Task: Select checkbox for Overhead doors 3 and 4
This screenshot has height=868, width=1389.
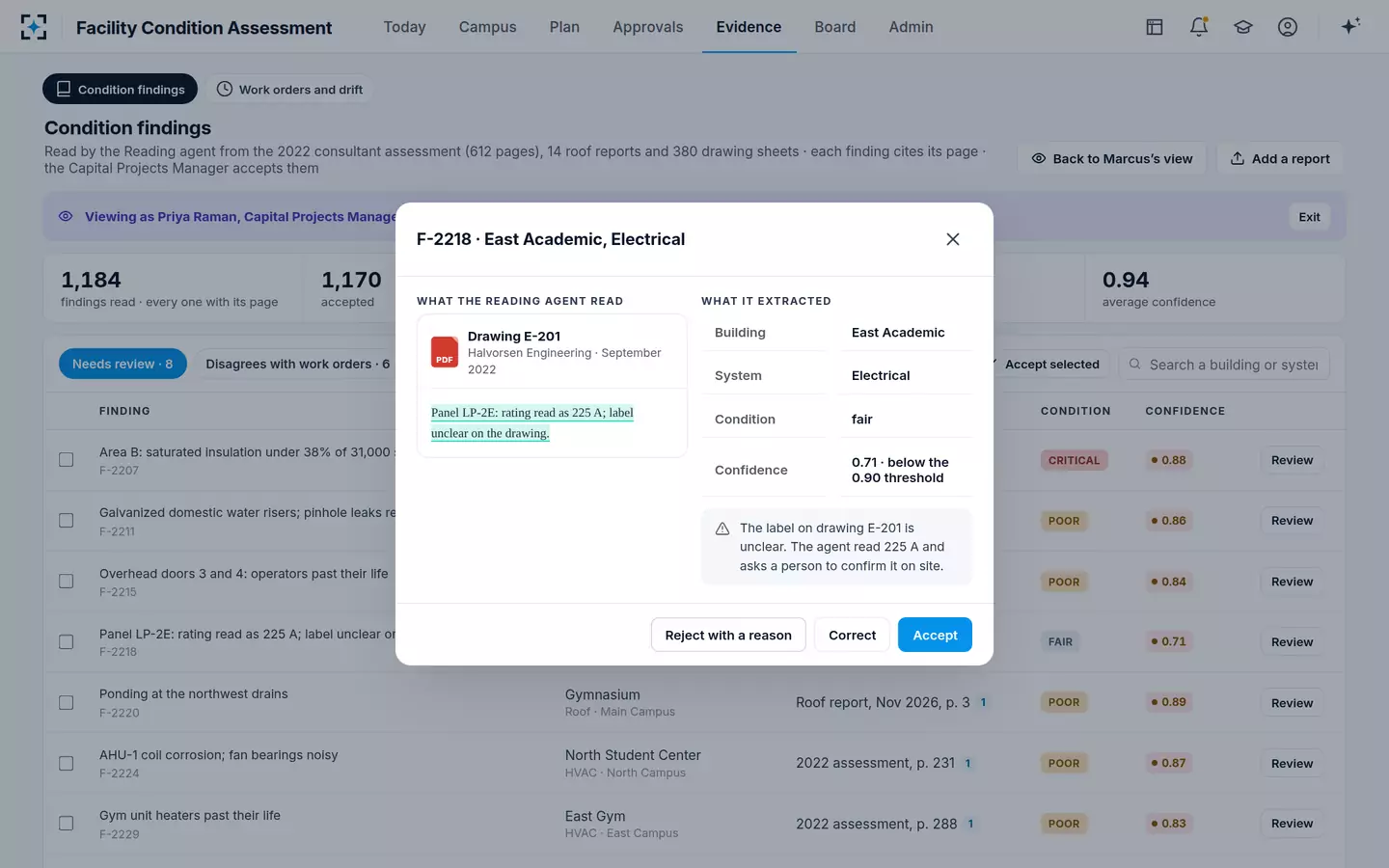Action: (67, 582)
